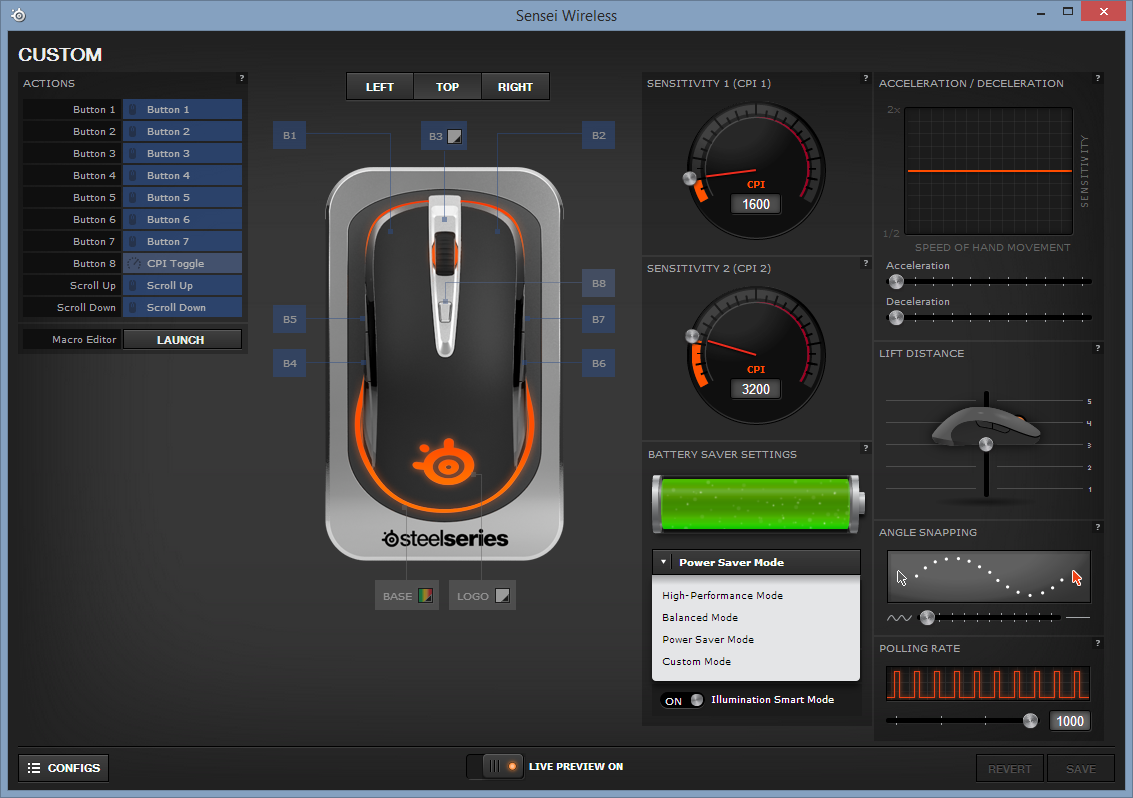This screenshot has height=798, width=1133.
Task: Select the B5 label on the mouse diagram
Action: [x=289, y=319]
